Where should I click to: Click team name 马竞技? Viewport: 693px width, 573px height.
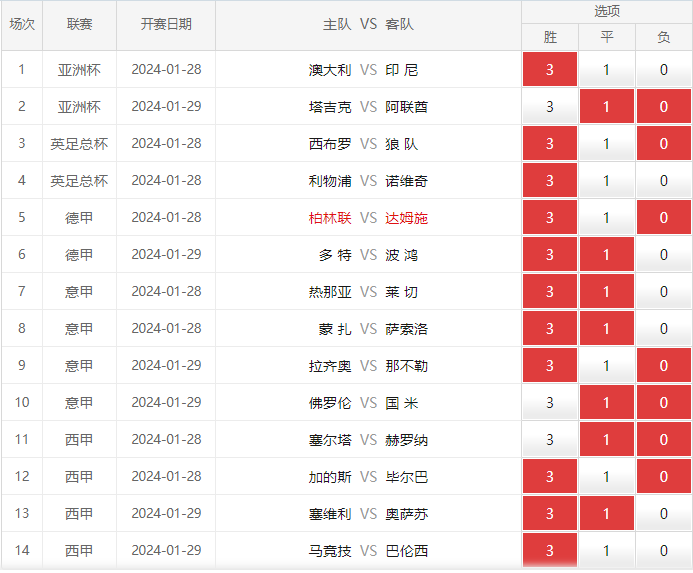pos(330,551)
